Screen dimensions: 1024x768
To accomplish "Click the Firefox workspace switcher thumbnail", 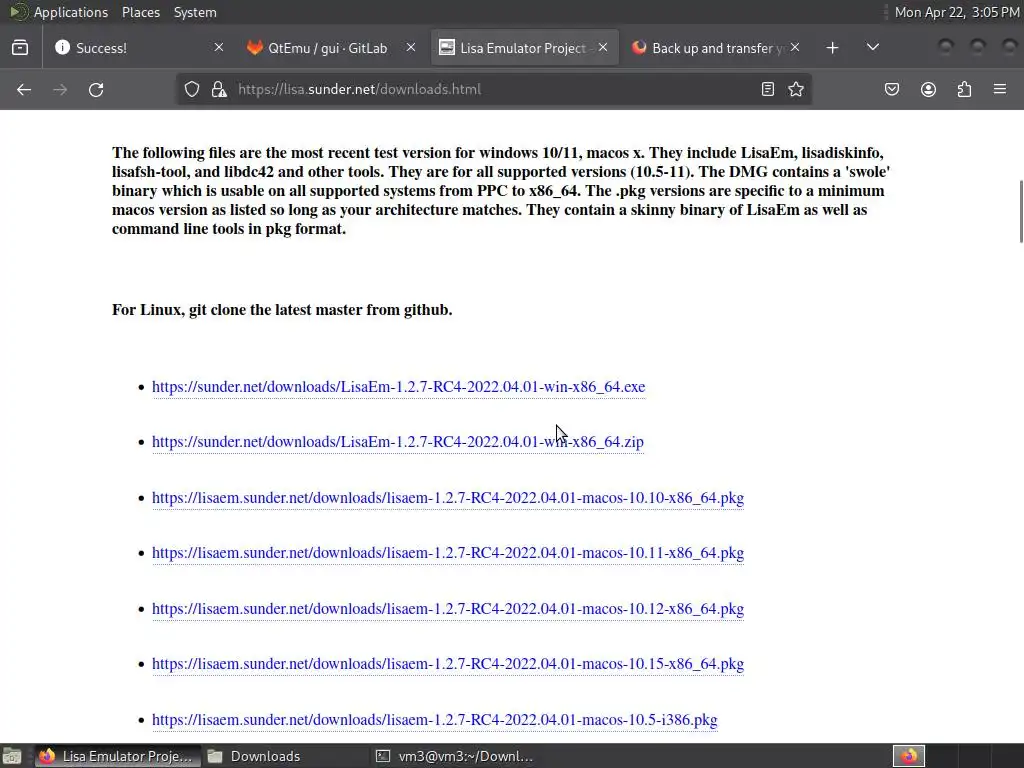I will pos(908,756).
